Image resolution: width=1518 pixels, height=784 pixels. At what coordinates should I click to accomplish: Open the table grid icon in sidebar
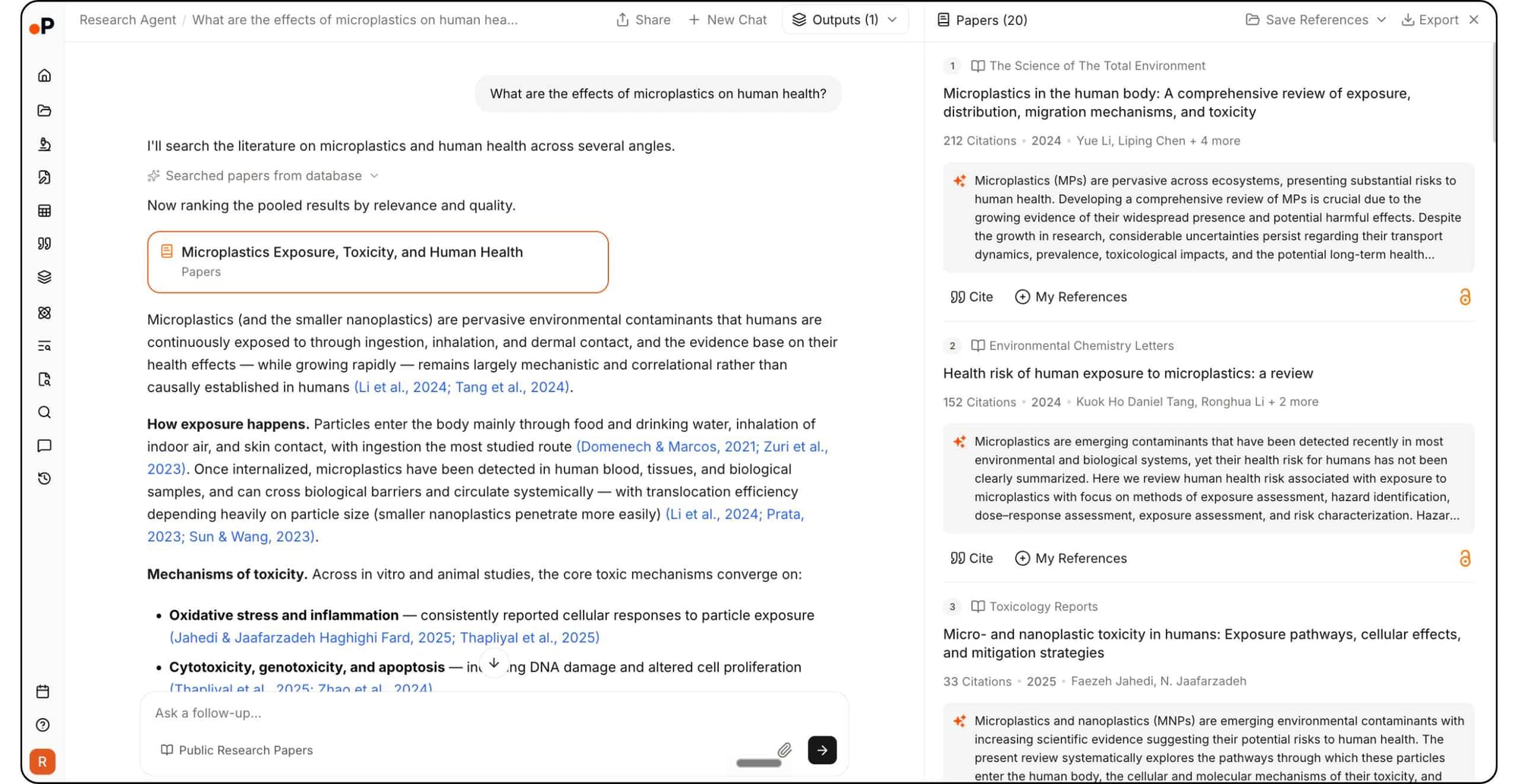[44, 211]
